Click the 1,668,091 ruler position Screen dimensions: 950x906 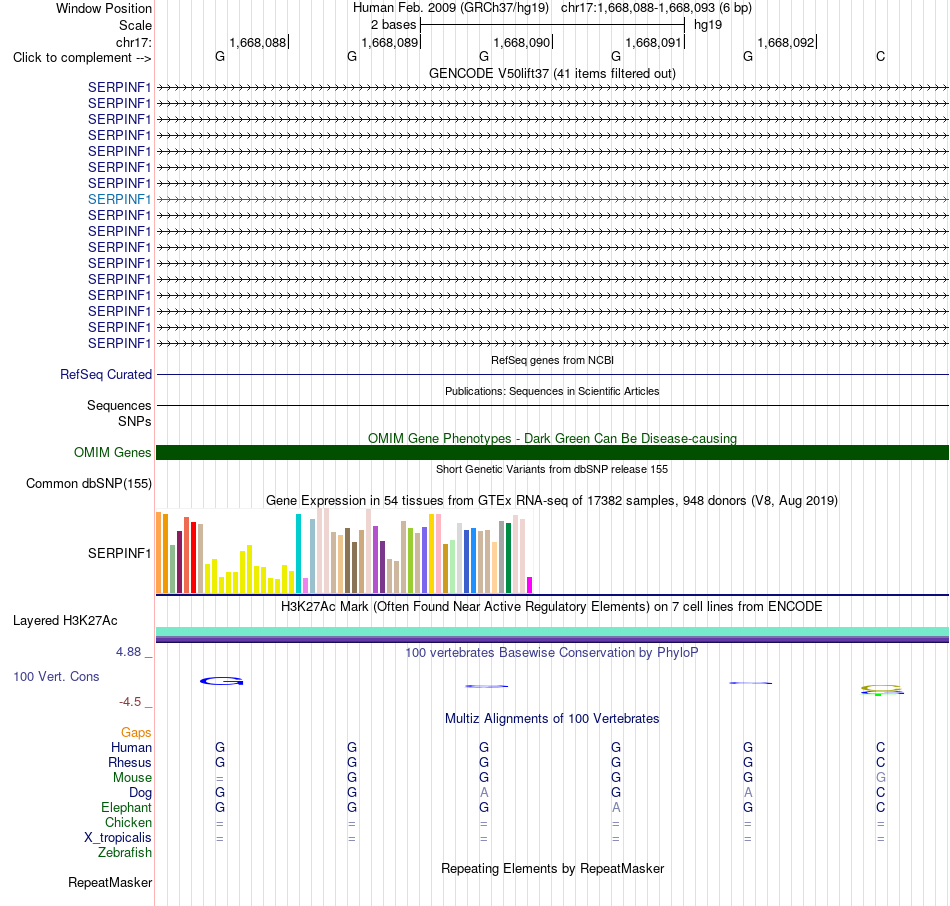[x=654, y=42]
